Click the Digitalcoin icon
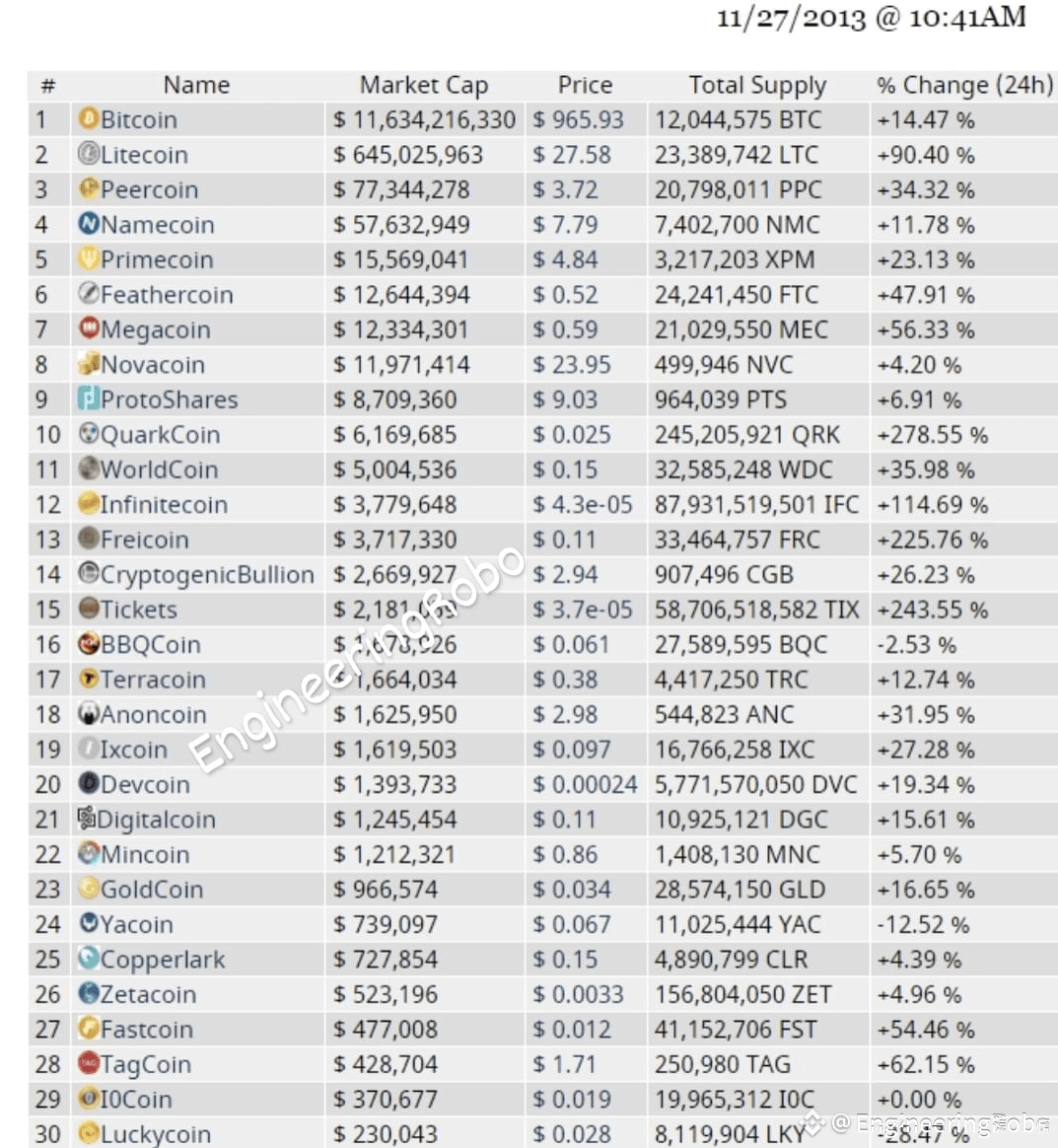 [x=87, y=818]
